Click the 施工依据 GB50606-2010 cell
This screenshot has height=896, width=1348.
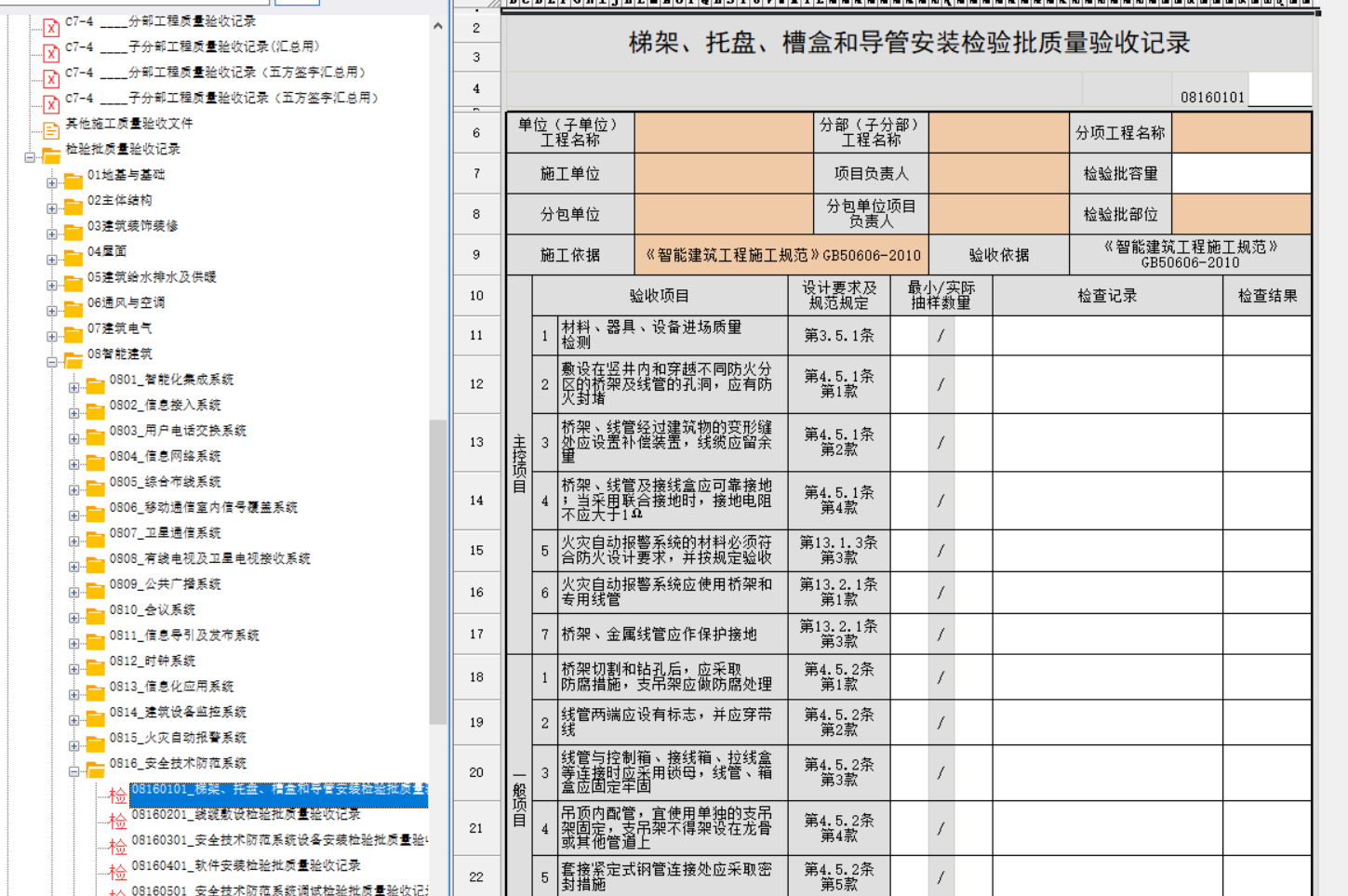click(782, 255)
